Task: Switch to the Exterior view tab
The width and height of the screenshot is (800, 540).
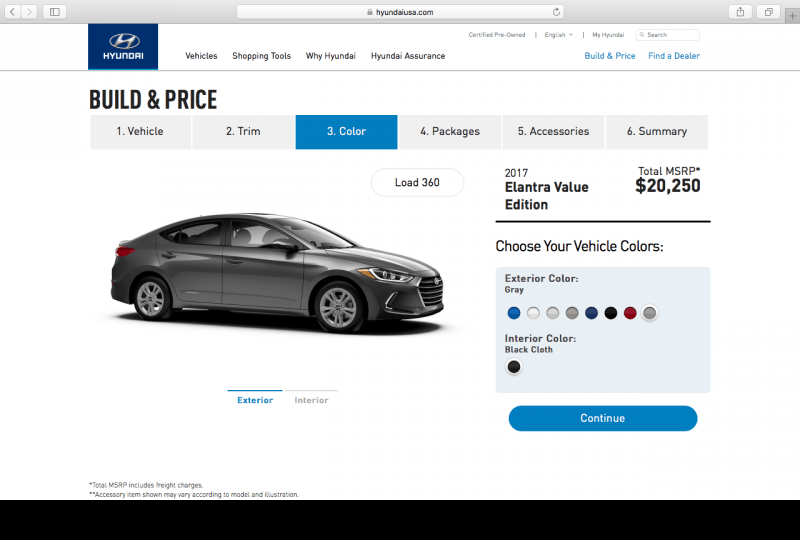Action: coord(255,400)
